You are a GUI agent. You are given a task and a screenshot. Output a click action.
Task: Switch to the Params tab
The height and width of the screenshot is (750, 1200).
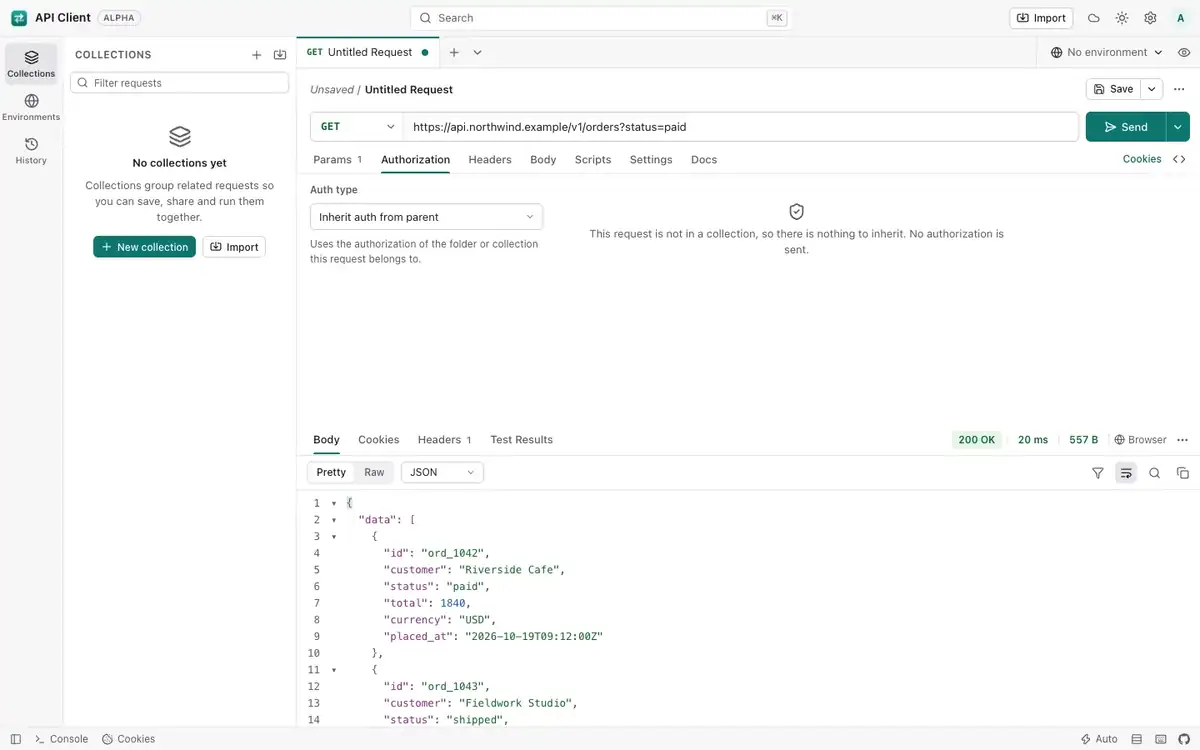coord(337,159)
